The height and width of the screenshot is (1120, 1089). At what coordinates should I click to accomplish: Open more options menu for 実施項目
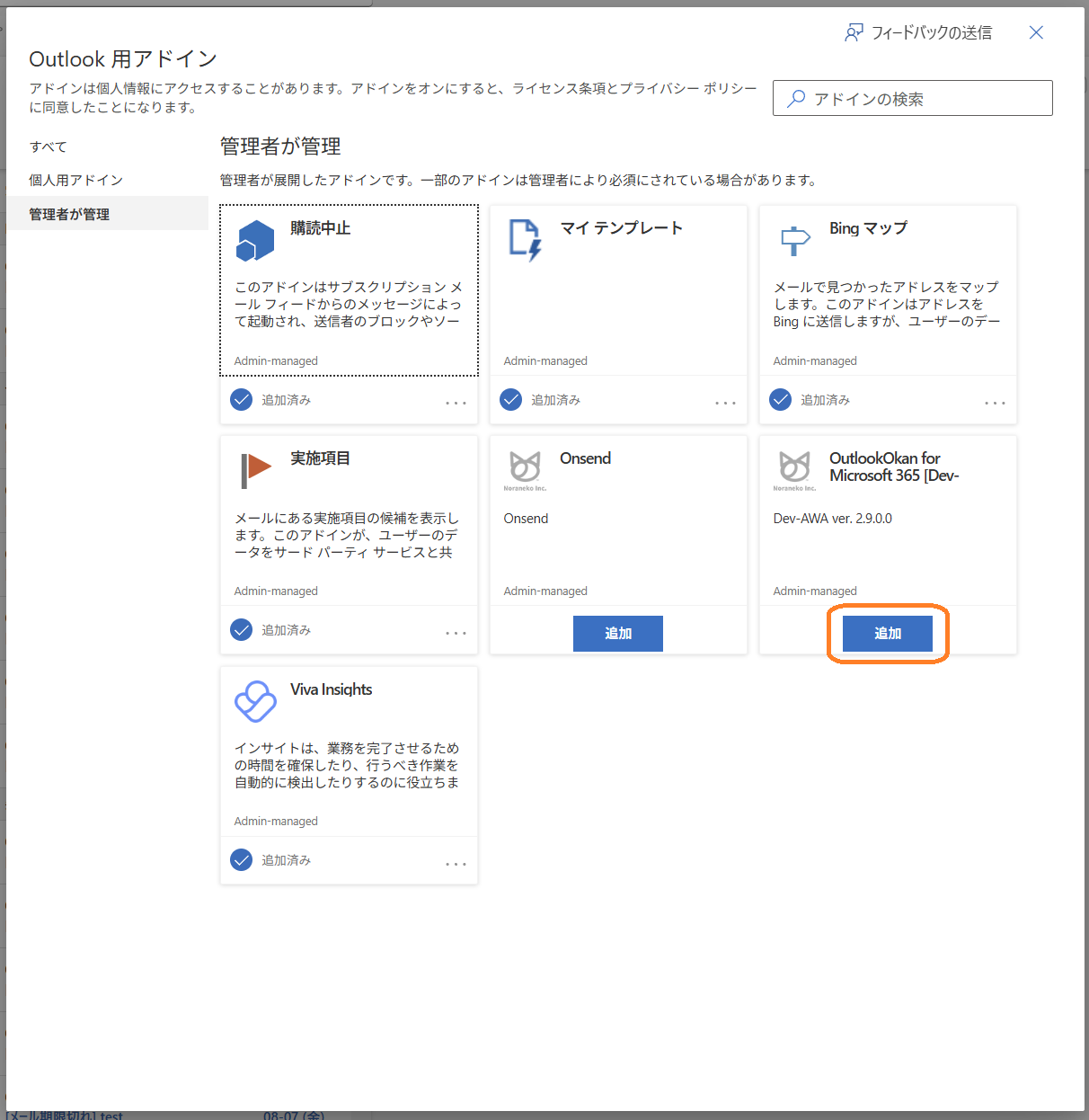tap(456, 633)
